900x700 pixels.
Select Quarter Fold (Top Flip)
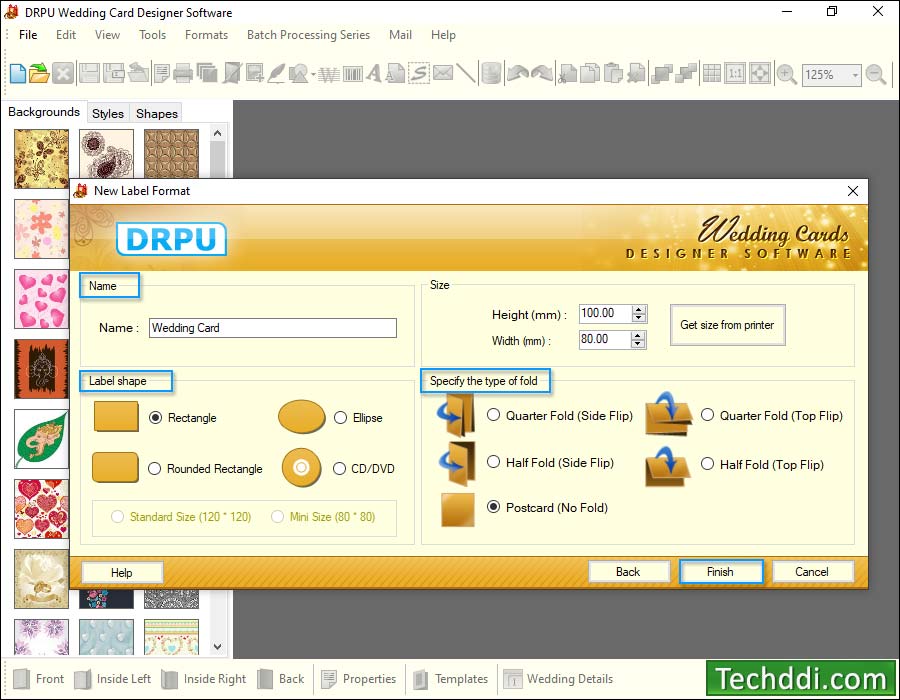(x=707, y=415)
